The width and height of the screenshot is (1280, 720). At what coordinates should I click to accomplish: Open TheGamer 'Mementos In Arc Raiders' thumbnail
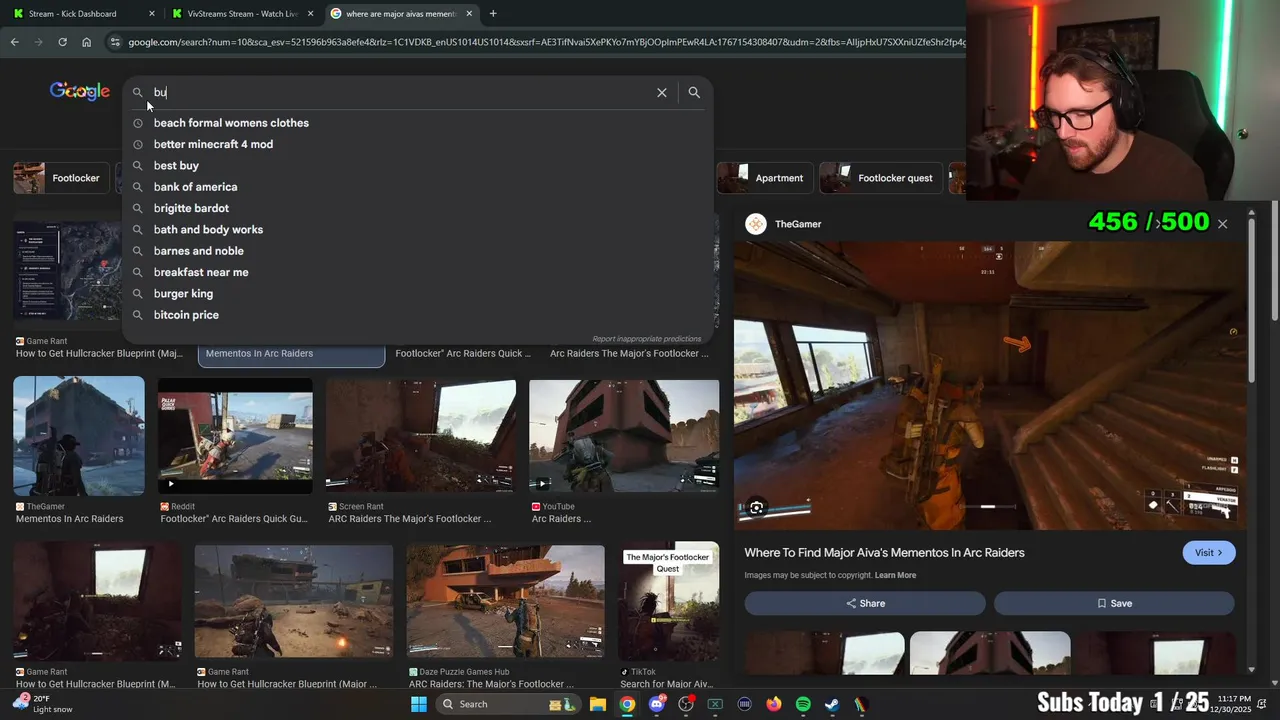click(x=79, y=436)
